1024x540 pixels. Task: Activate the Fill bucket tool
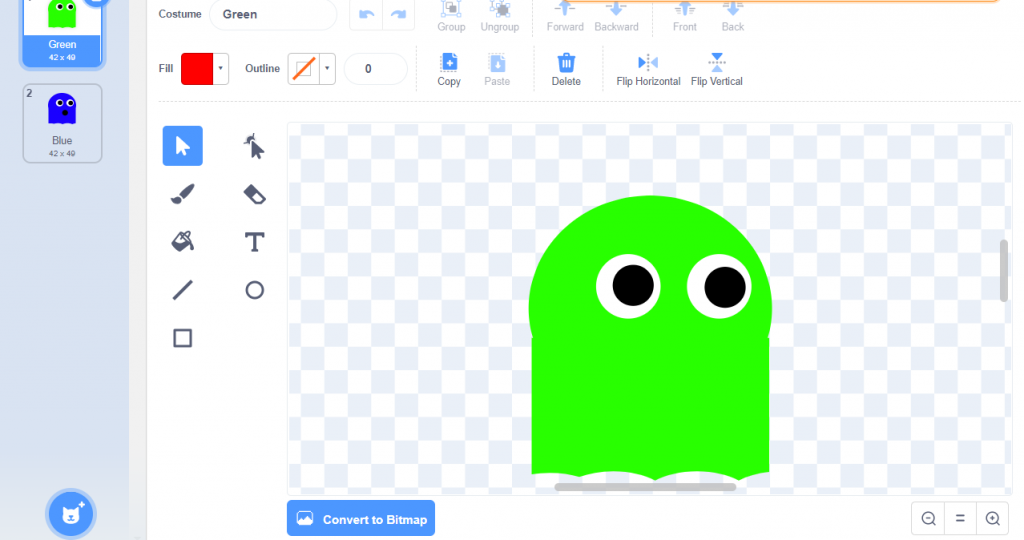point(182,242)
